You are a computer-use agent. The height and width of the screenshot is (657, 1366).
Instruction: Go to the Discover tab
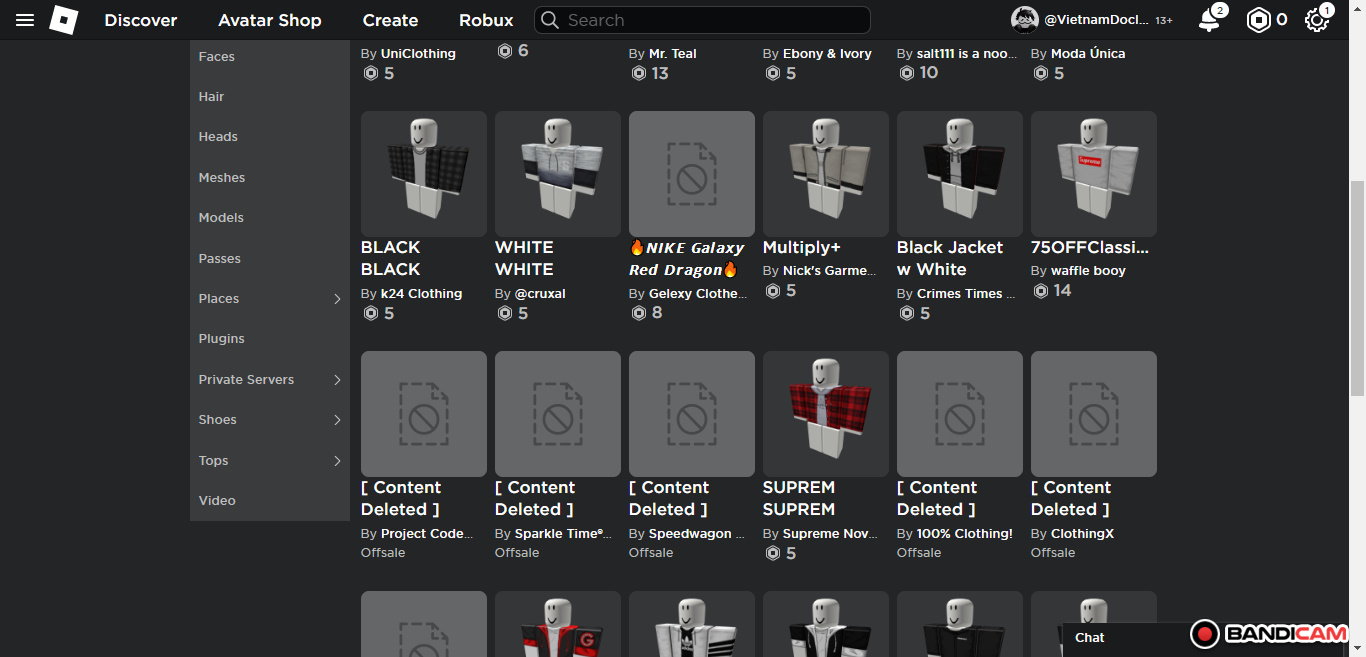coord(141,20)
